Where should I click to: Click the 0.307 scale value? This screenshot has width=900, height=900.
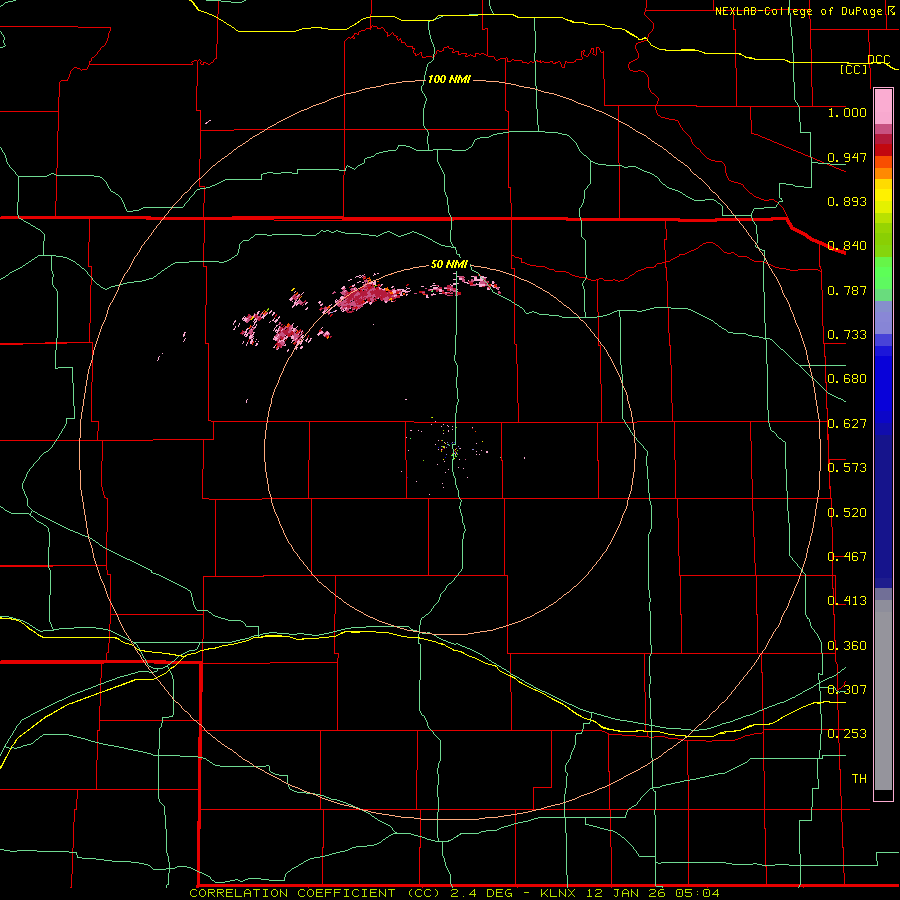[847, 690]
